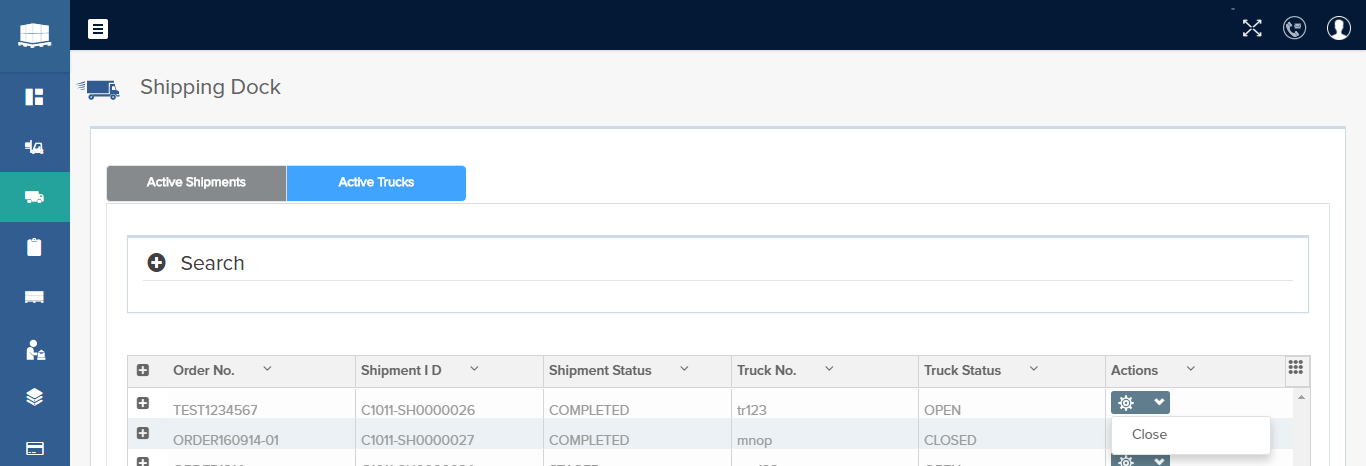Switch to Active Trucks tab

click(x=376, y=183)
